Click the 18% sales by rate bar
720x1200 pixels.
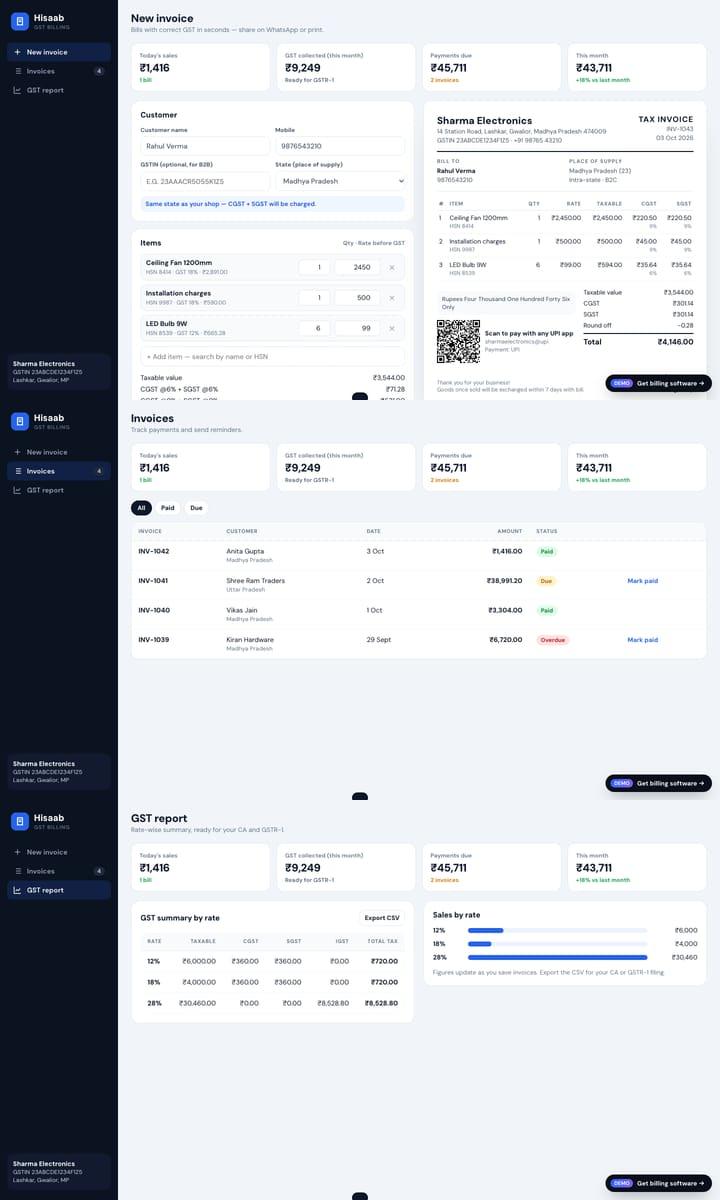(558, 944)
